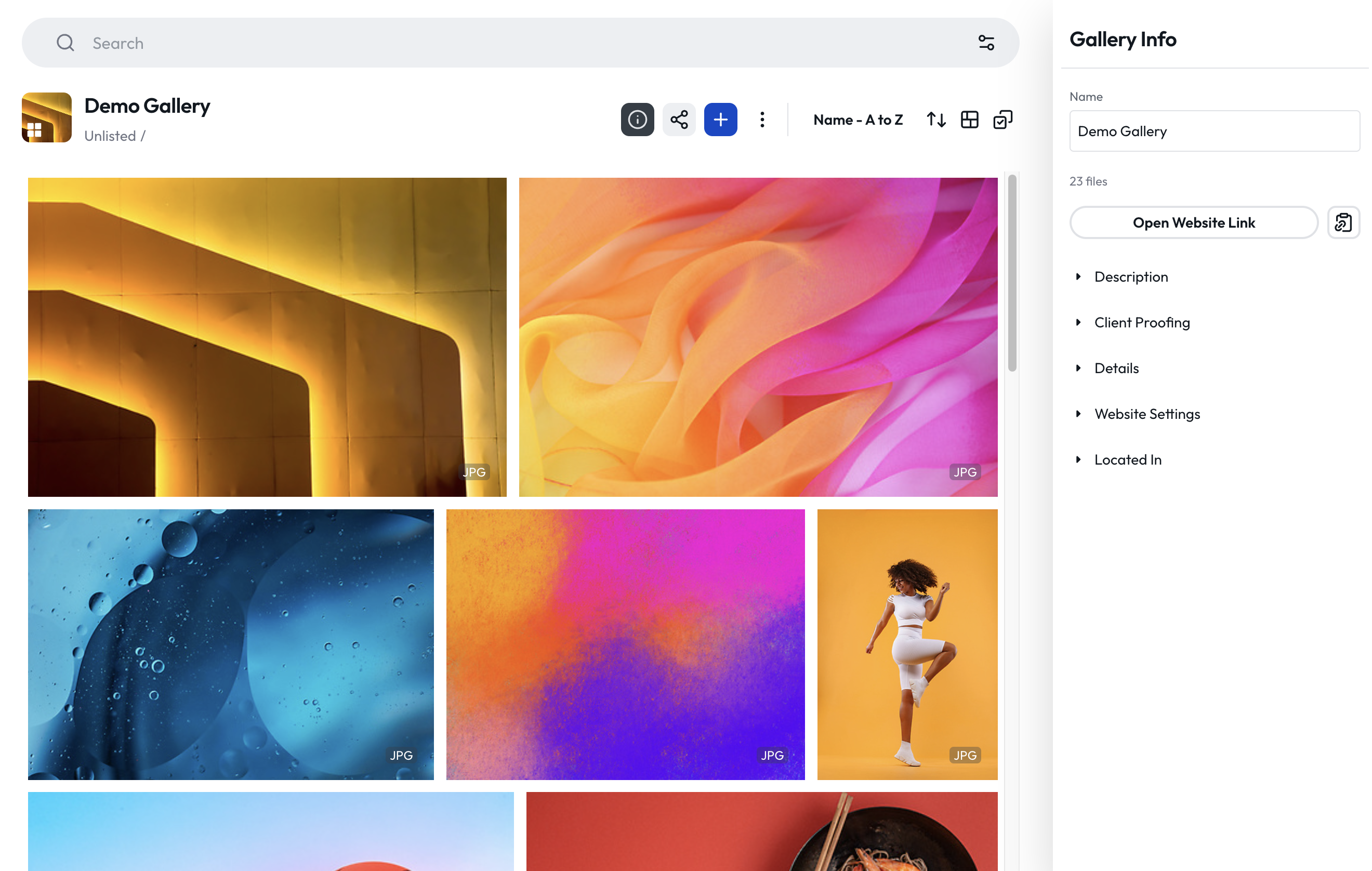Expand the Details section
The image size is (1372, 871).
[1116, 368]
